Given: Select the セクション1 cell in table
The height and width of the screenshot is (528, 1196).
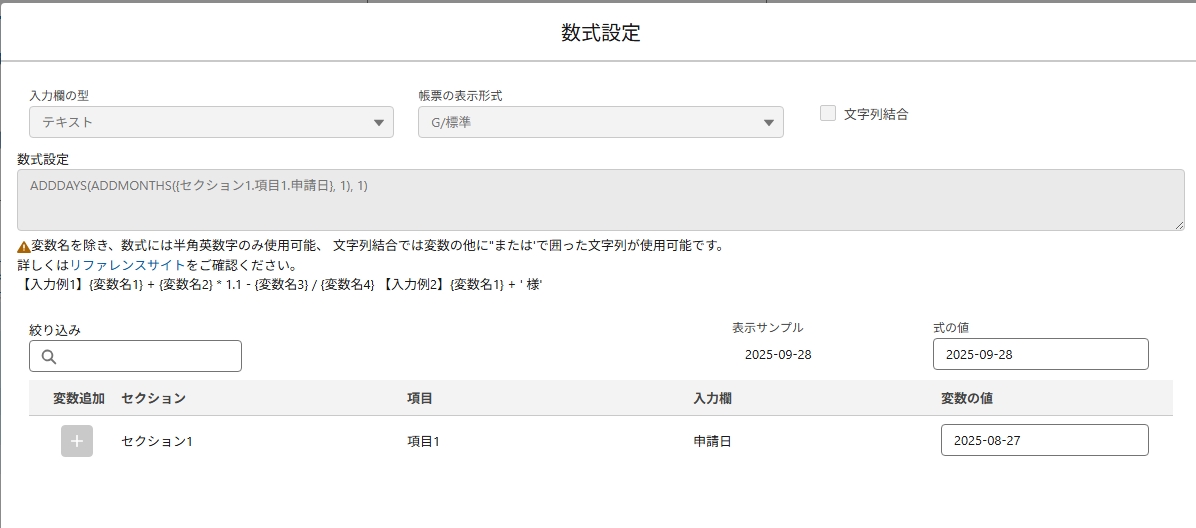Looking at the screenshot, I should [157, 441].
